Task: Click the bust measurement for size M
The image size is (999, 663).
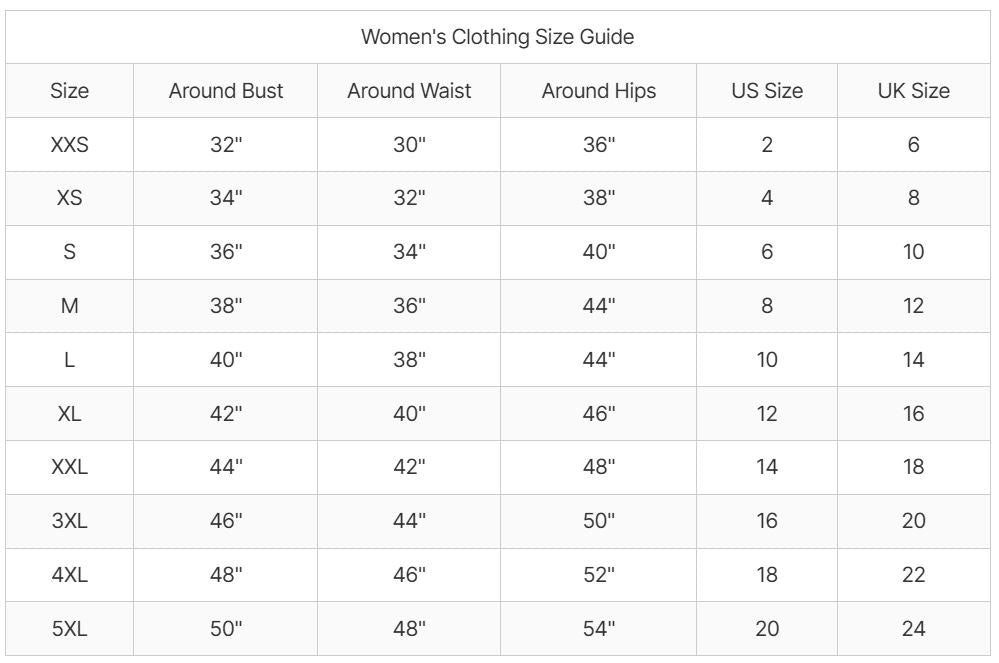Action: click(226, 306)
